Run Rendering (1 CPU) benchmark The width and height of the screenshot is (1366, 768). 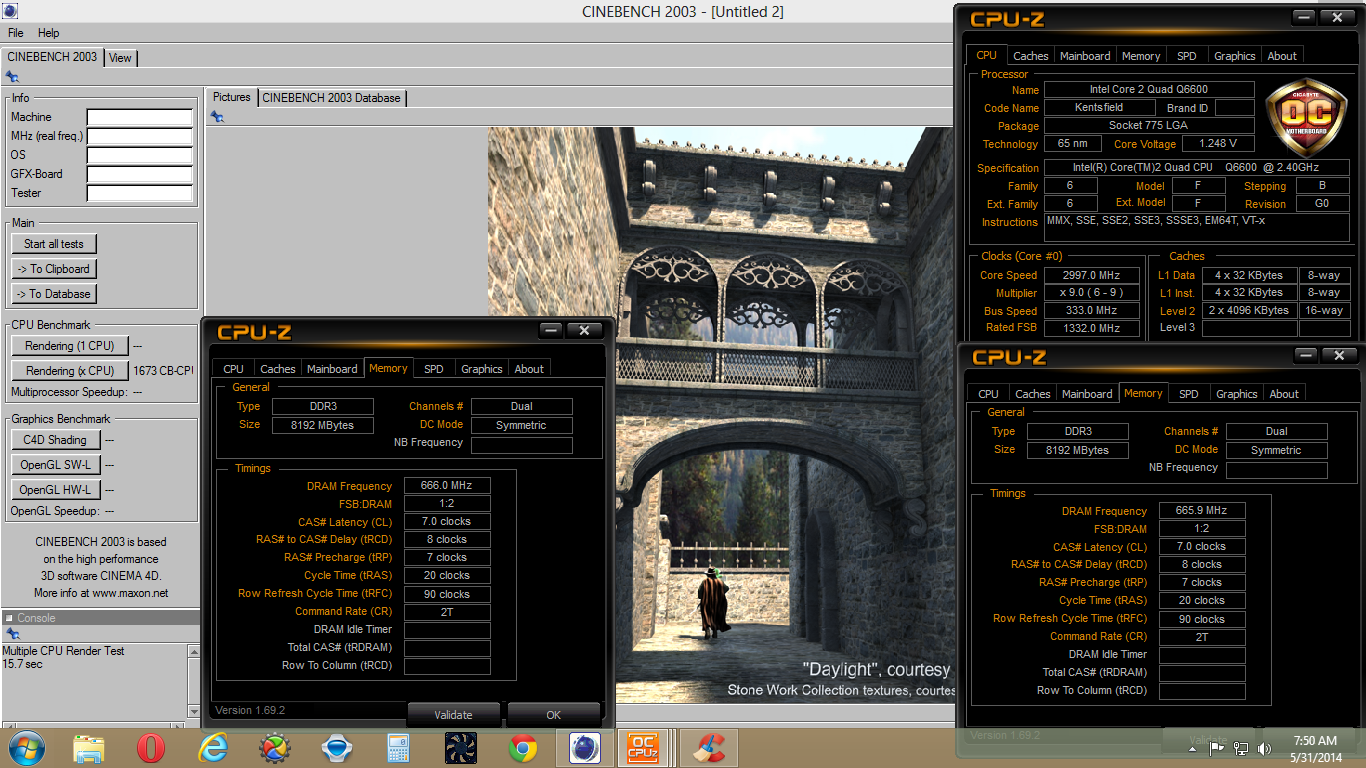click(70, 346)
